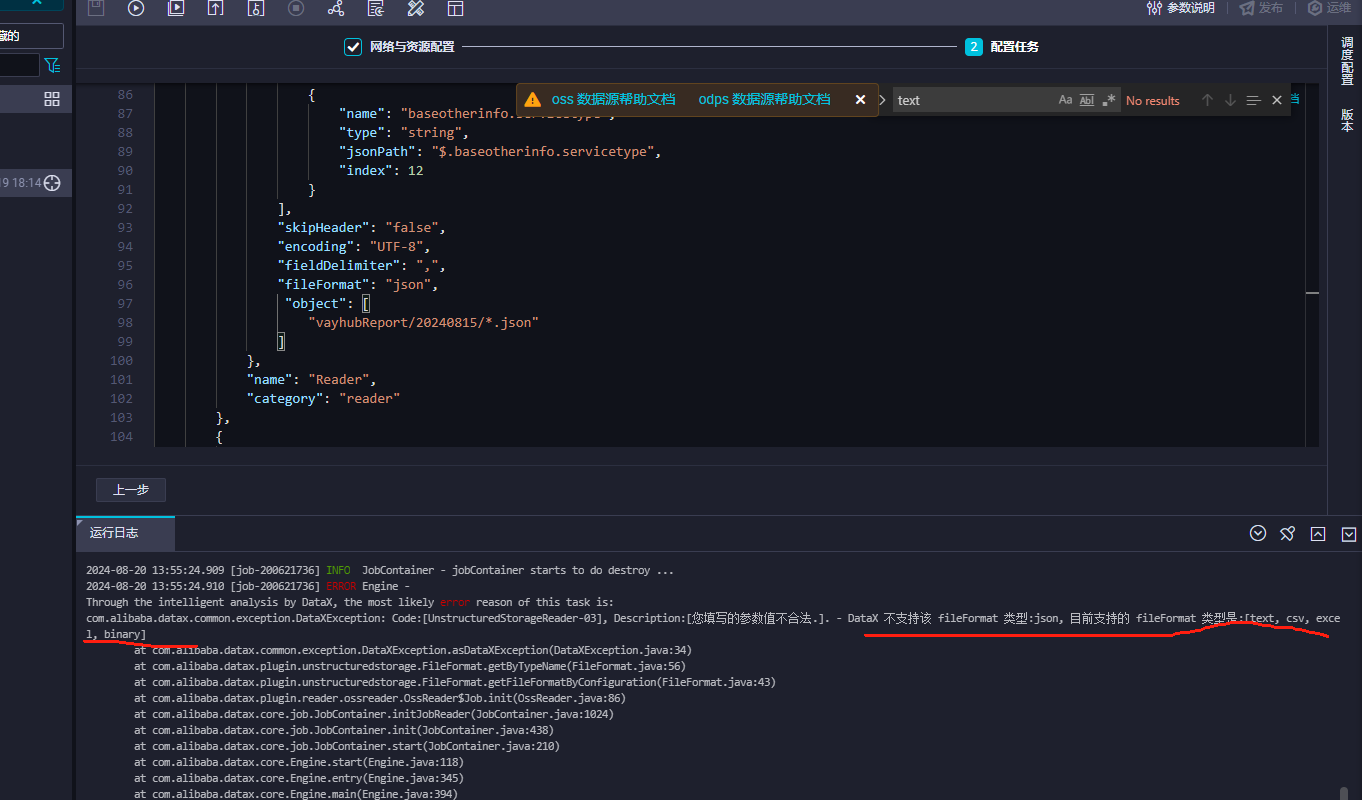Click the filter icon in left sidebar
The image size is (1362, 800).
[x=52, y=65]
